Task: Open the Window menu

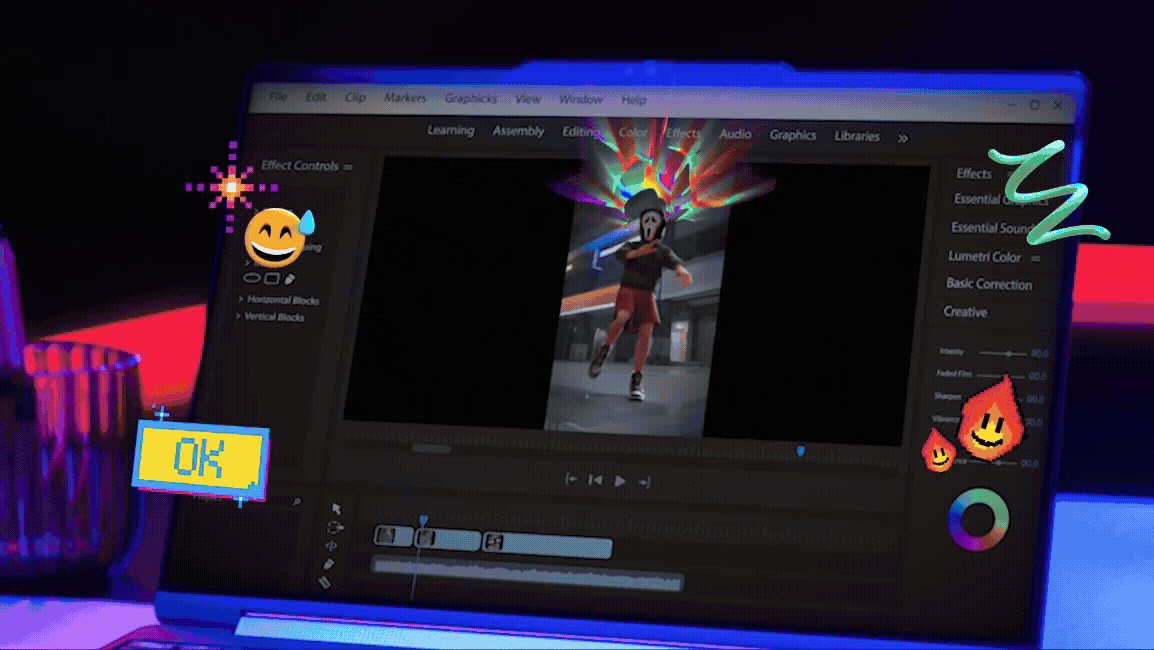Action: 581,99
